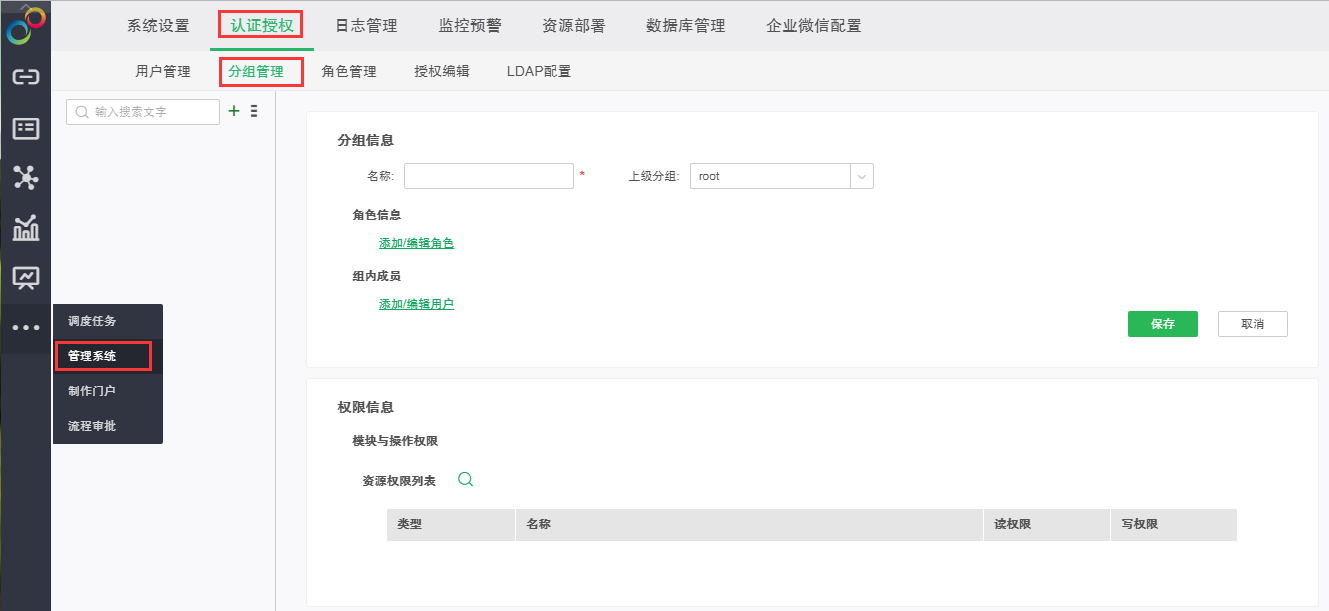The width and height of the screenshot is (1329, 611).
Task: Choose 制作门户 in the popup menu
Action: 92,391
